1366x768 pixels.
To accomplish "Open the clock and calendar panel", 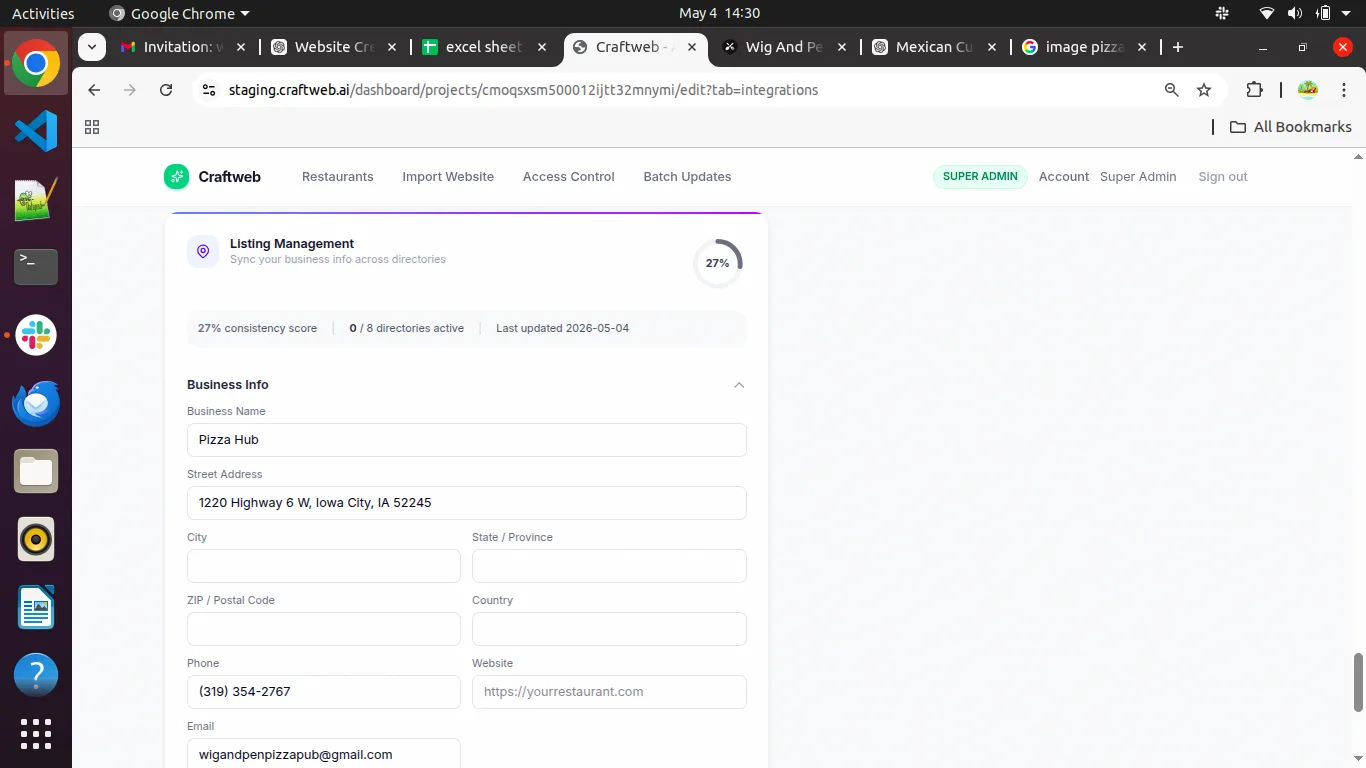I will click(x=719, y=14).
